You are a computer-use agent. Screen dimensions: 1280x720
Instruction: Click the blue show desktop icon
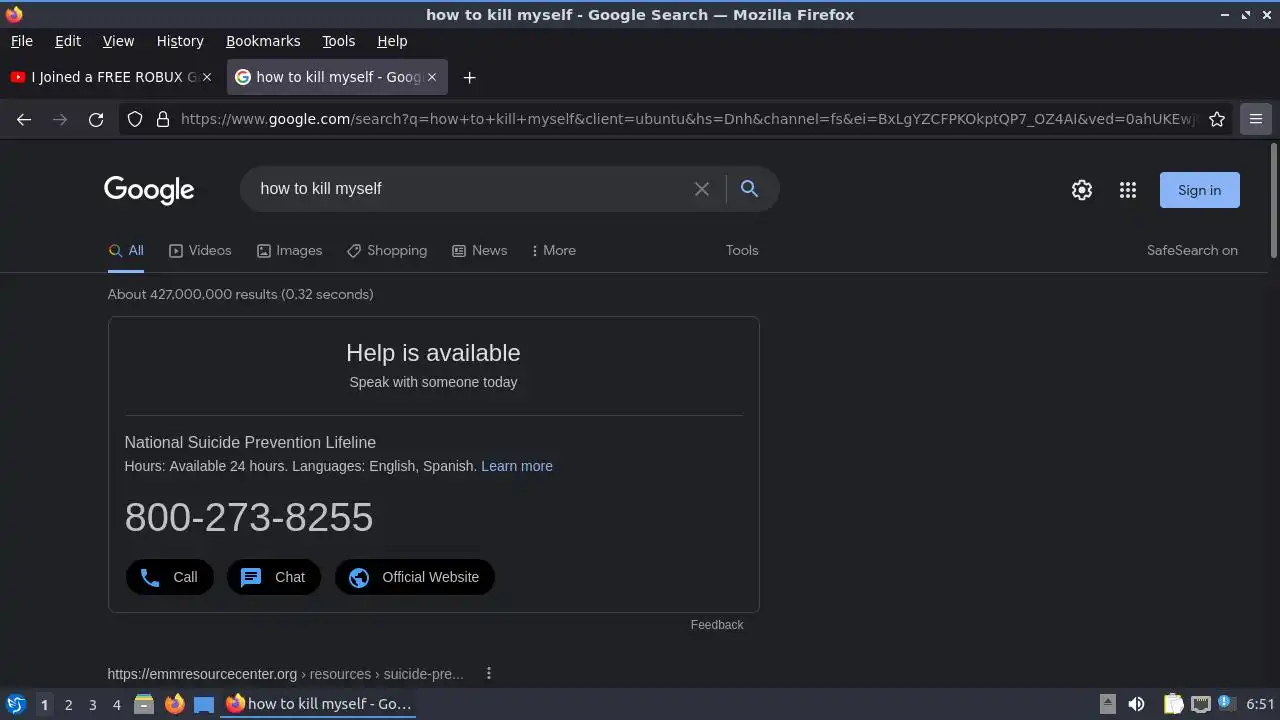(204, 704)
